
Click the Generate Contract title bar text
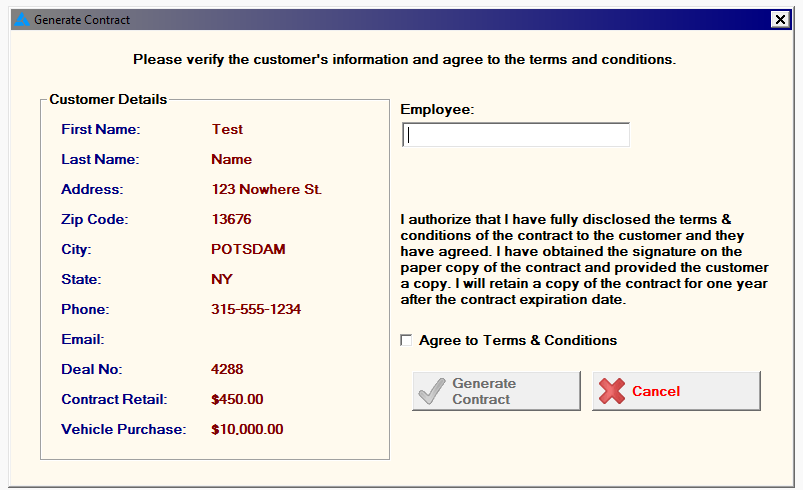[82, 20]
